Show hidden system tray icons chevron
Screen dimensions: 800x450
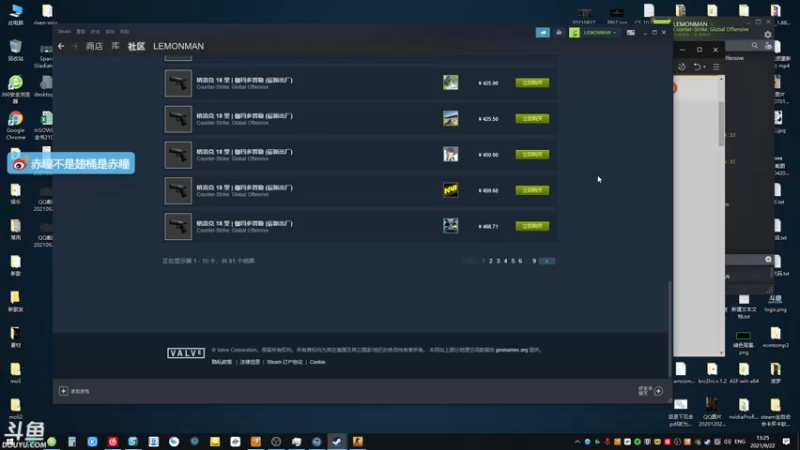click(x=577, y=442)
